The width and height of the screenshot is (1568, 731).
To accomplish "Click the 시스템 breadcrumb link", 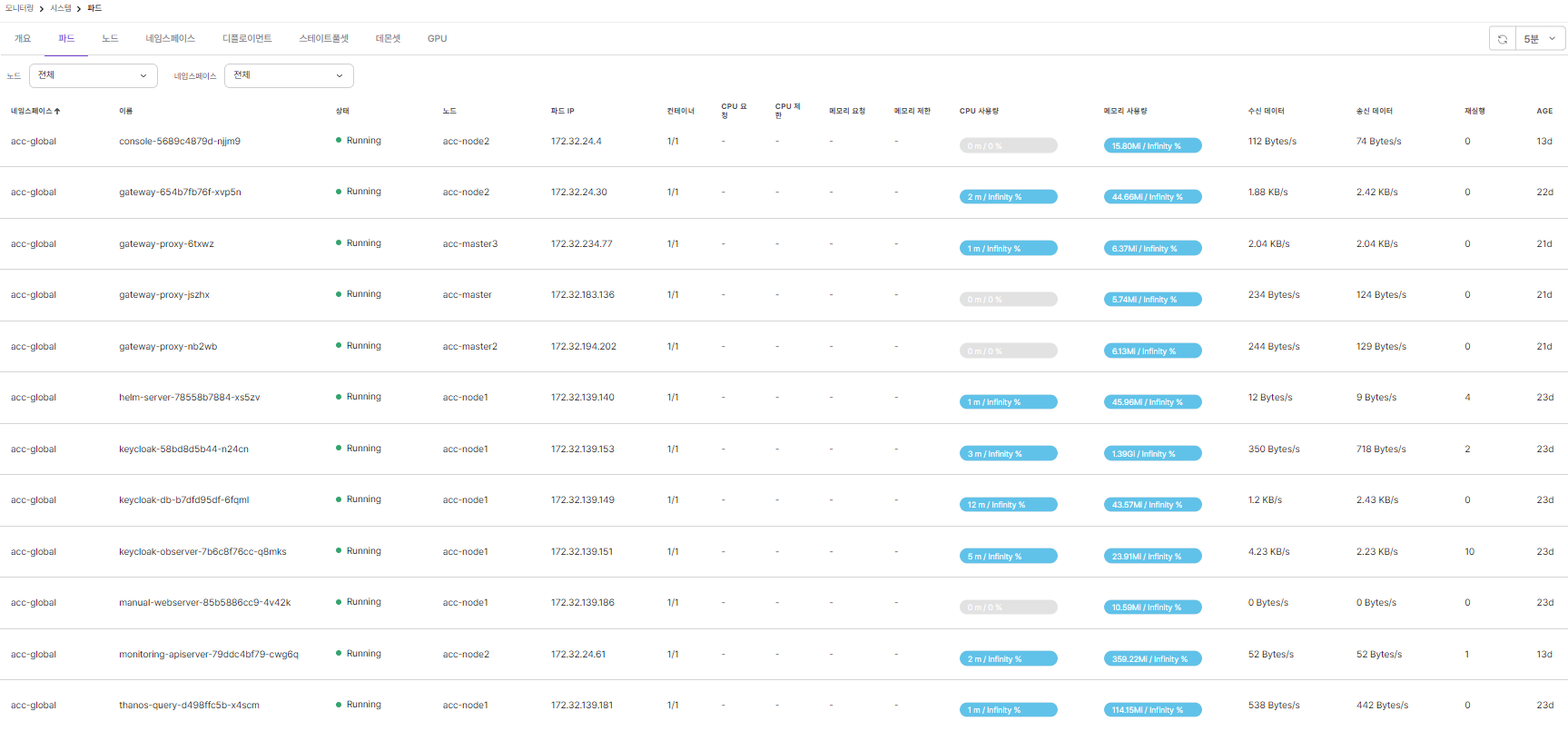I will tap(61, 8).
